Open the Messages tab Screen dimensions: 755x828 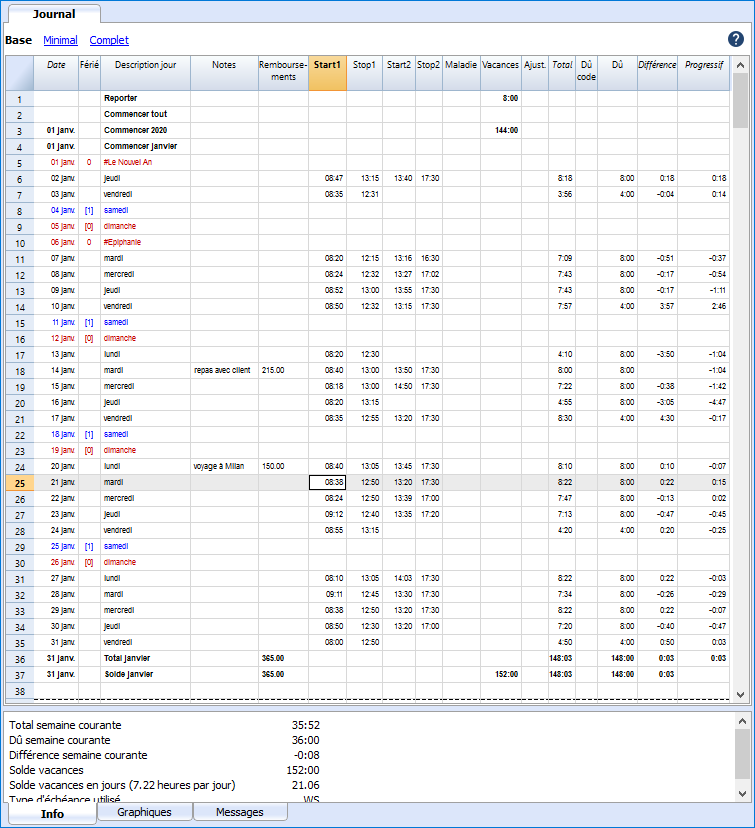(x=240, y=812)
